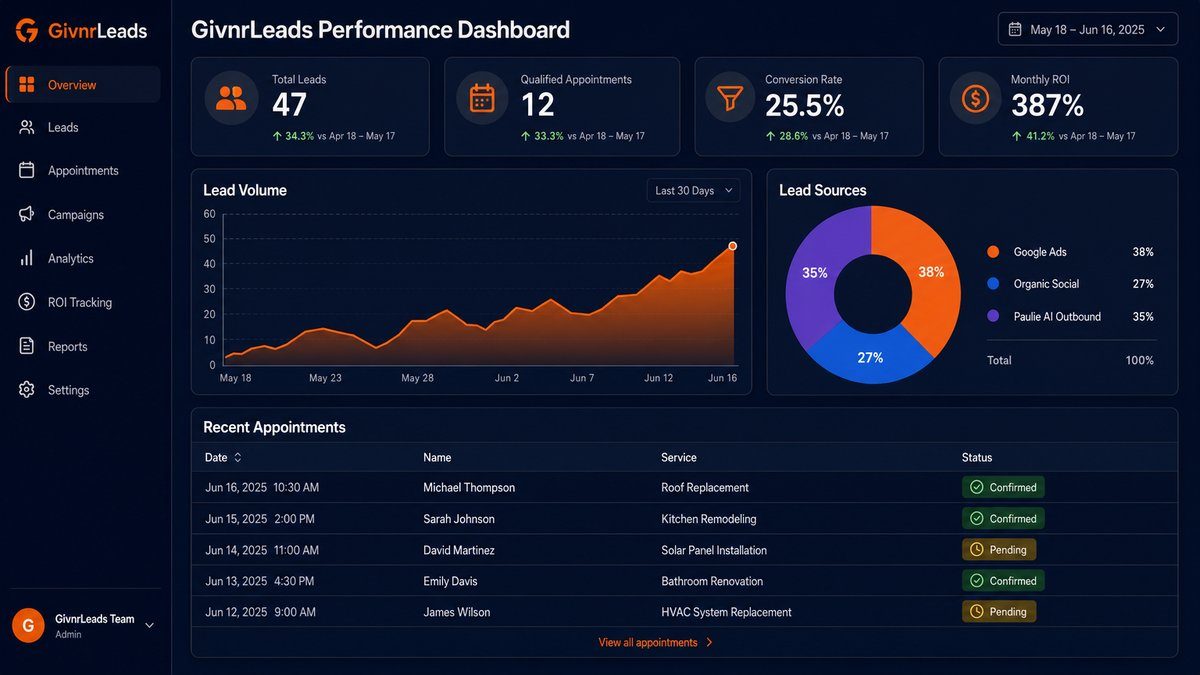The image size is (1200, 675).
Task: Click View all appointments link
Action: pos(648,642)
